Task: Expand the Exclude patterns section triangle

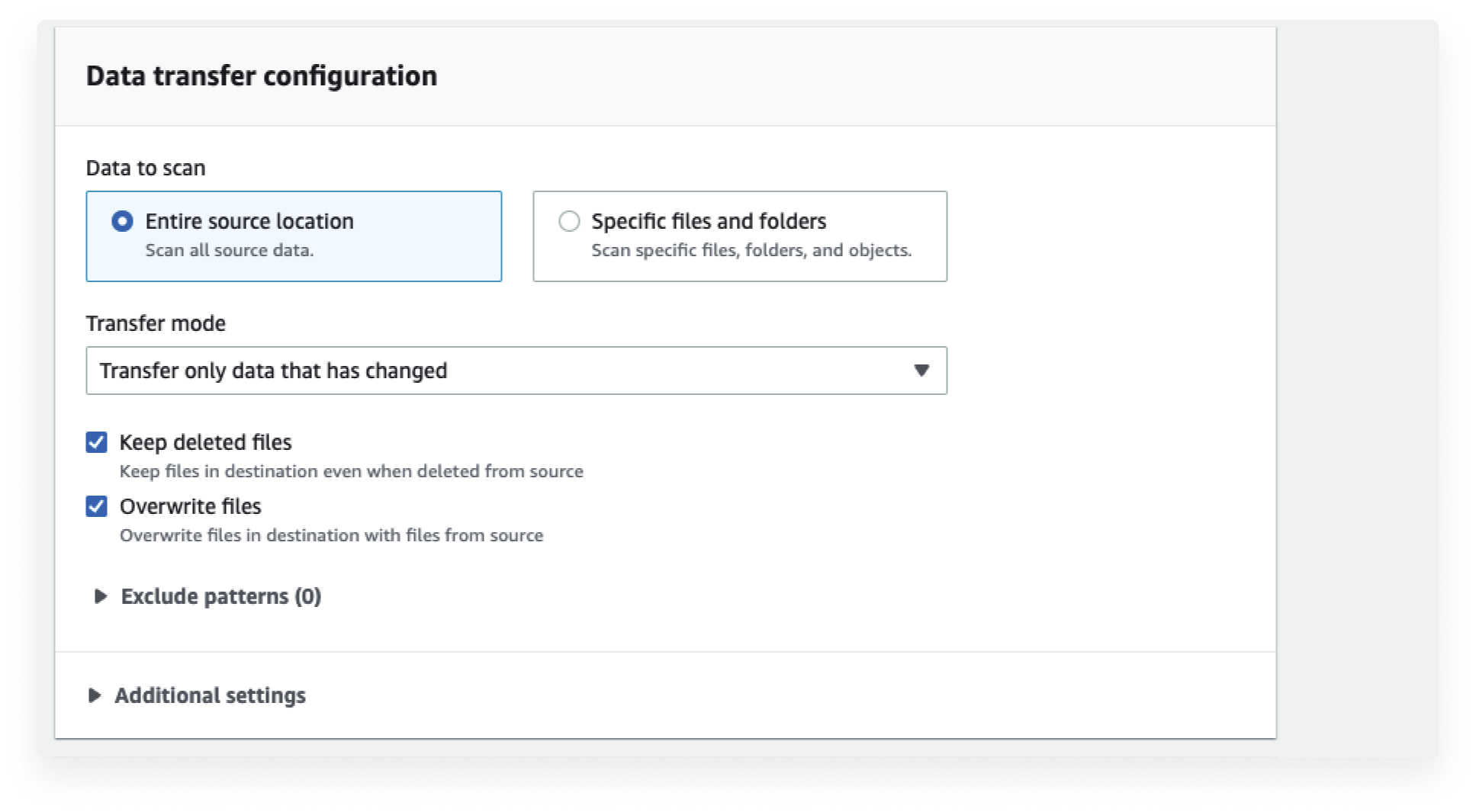Action: (x=100, y=596)
